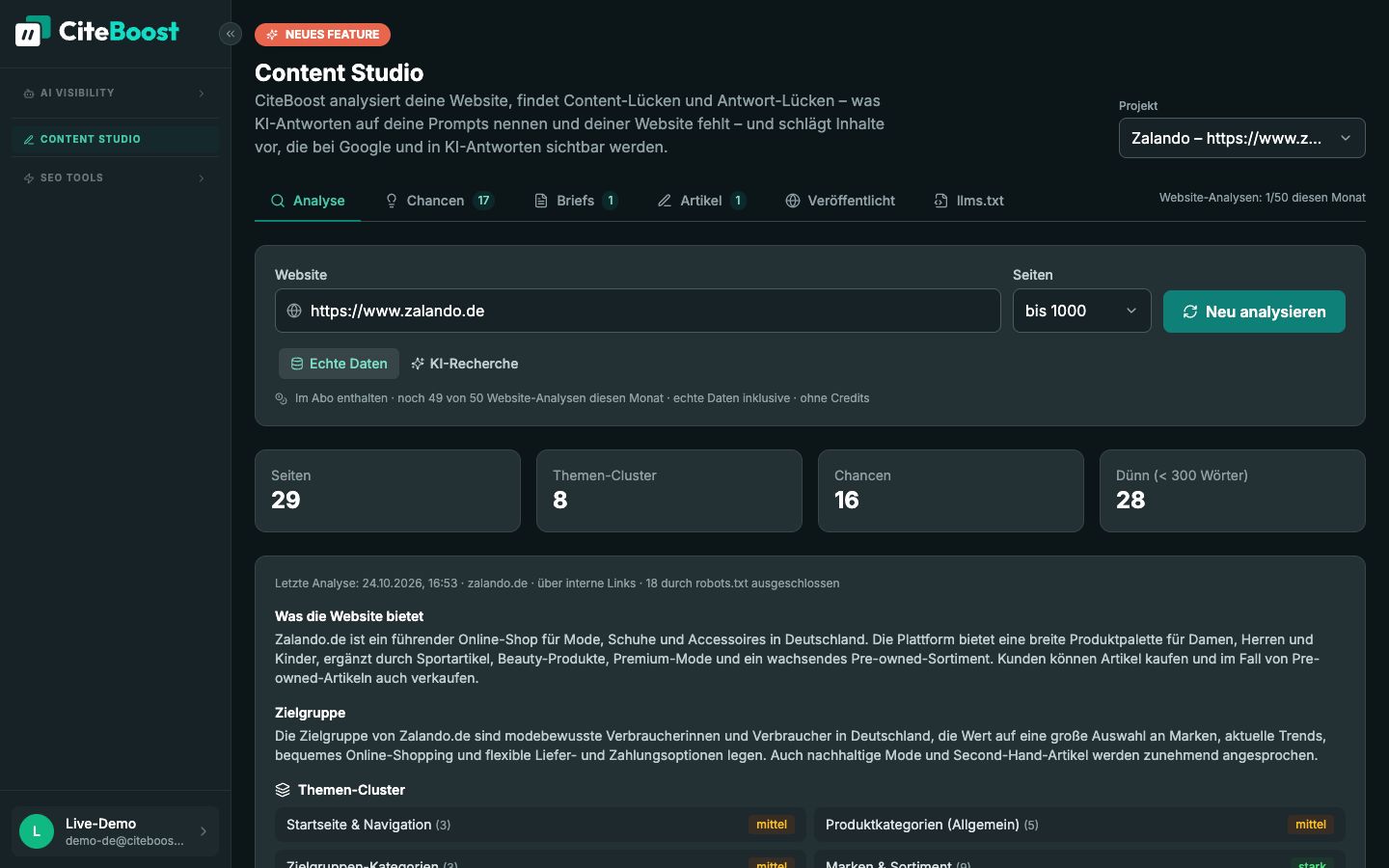Click the lightbulb icon on Chancen tab

click(392, 201)
